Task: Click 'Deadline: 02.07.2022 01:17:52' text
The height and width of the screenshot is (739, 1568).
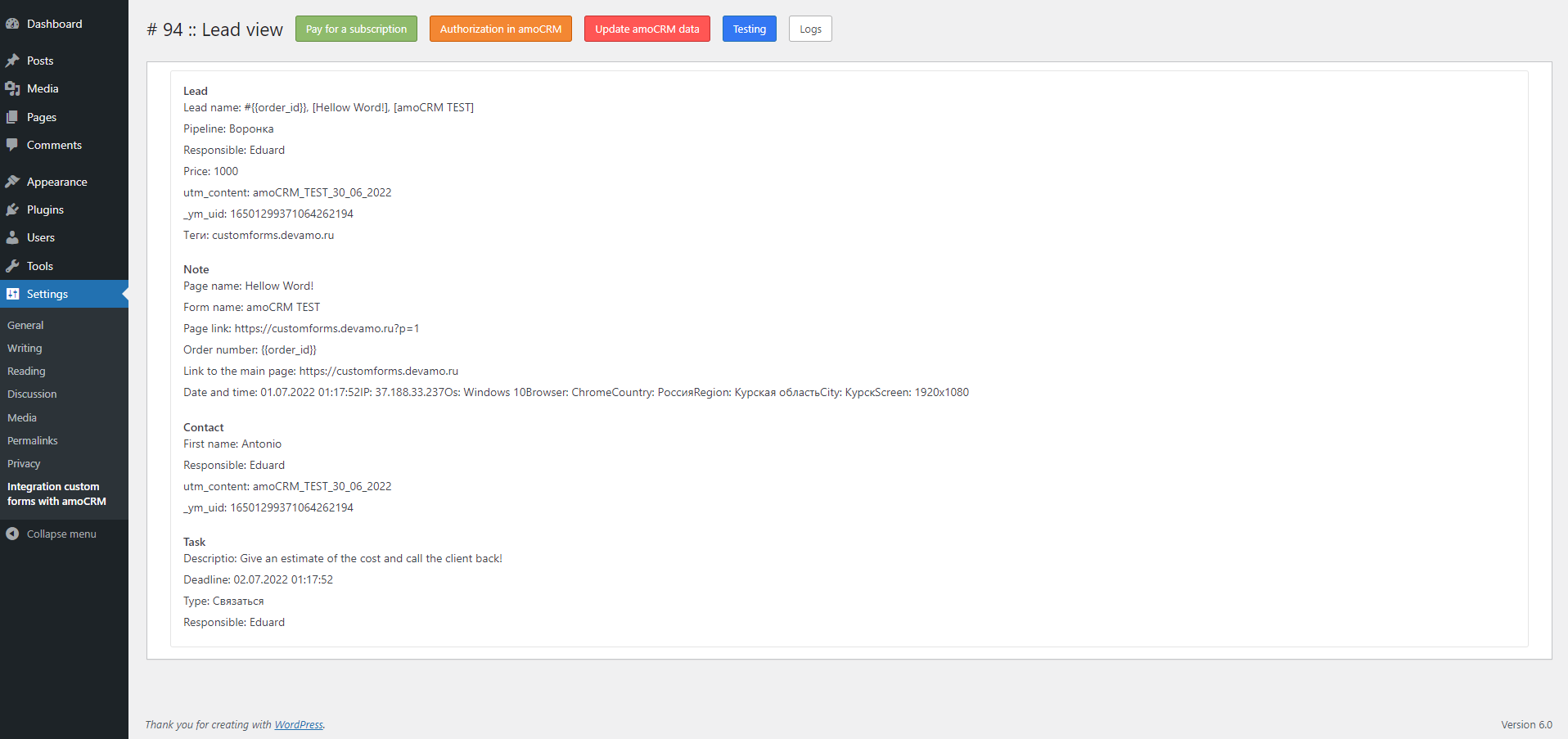Action: click(258, 579)
